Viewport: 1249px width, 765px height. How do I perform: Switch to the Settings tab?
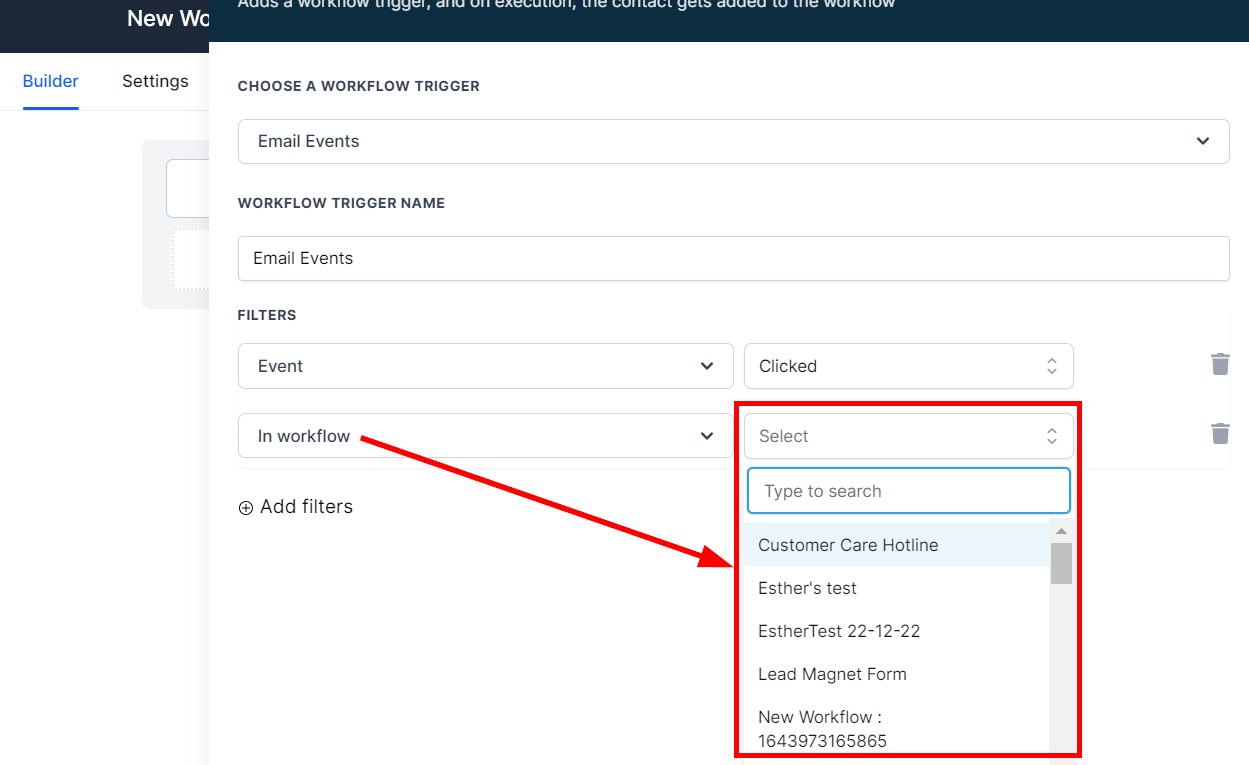155,81
